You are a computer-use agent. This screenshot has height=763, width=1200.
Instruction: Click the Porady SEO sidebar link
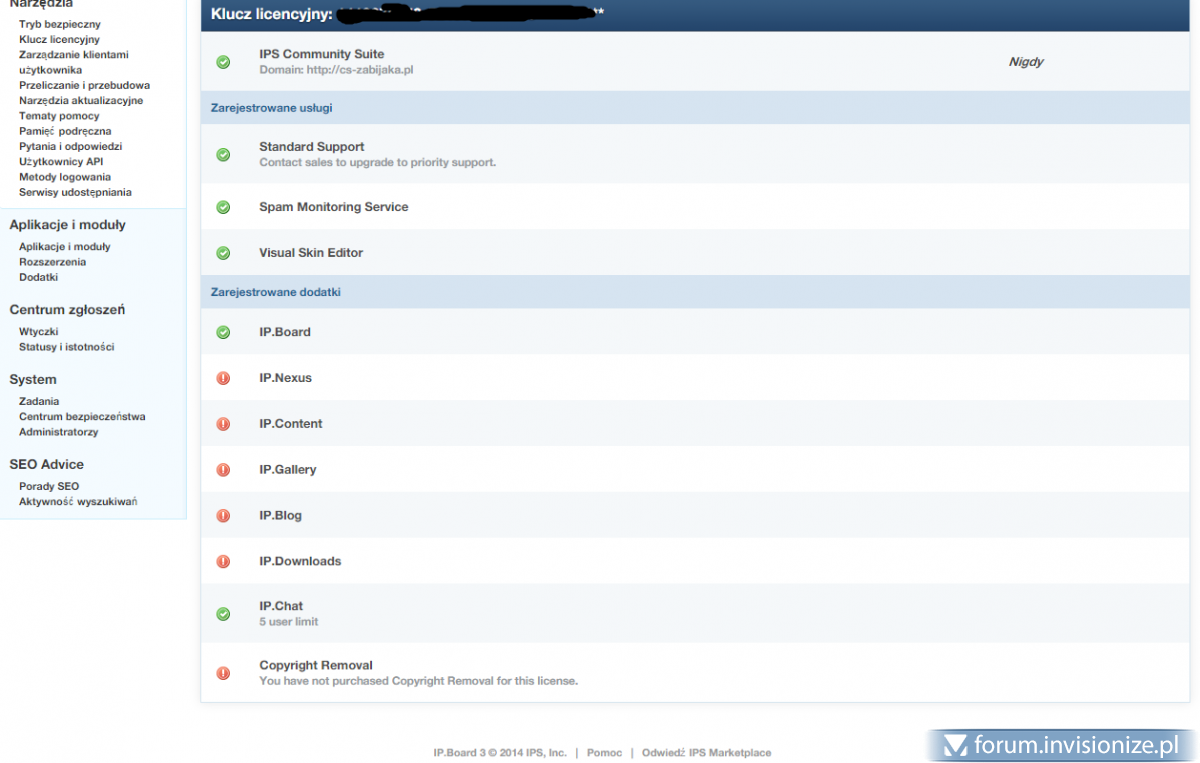point(49,486)
